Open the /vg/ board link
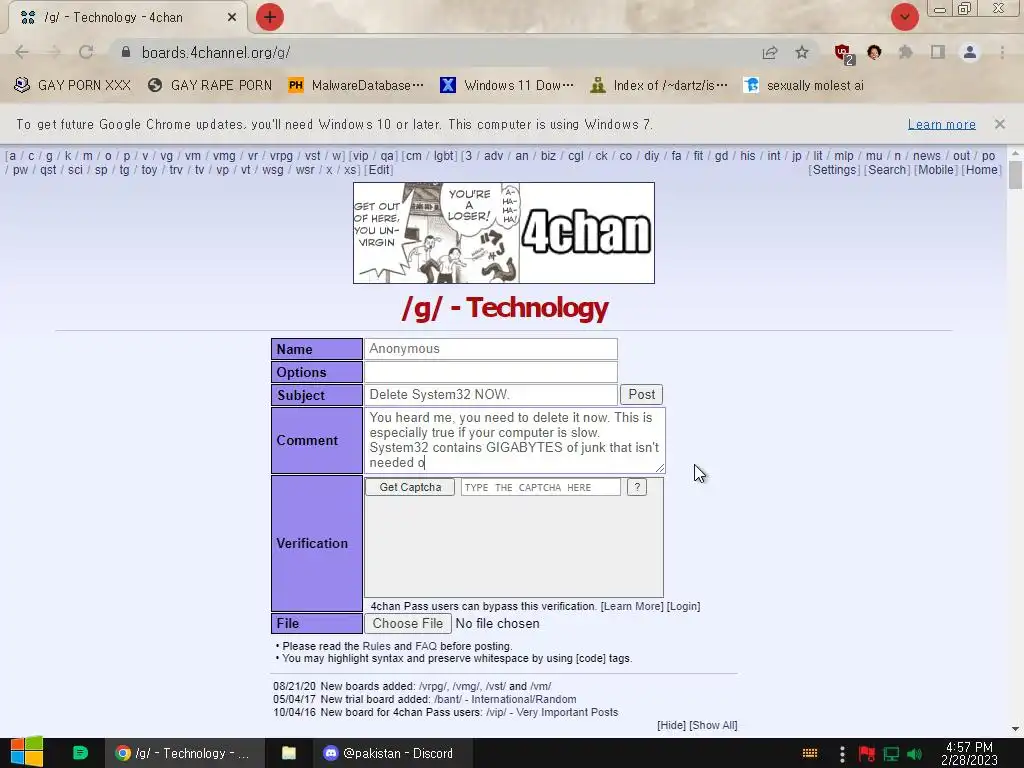The image size is (1024, 768). 167,156
